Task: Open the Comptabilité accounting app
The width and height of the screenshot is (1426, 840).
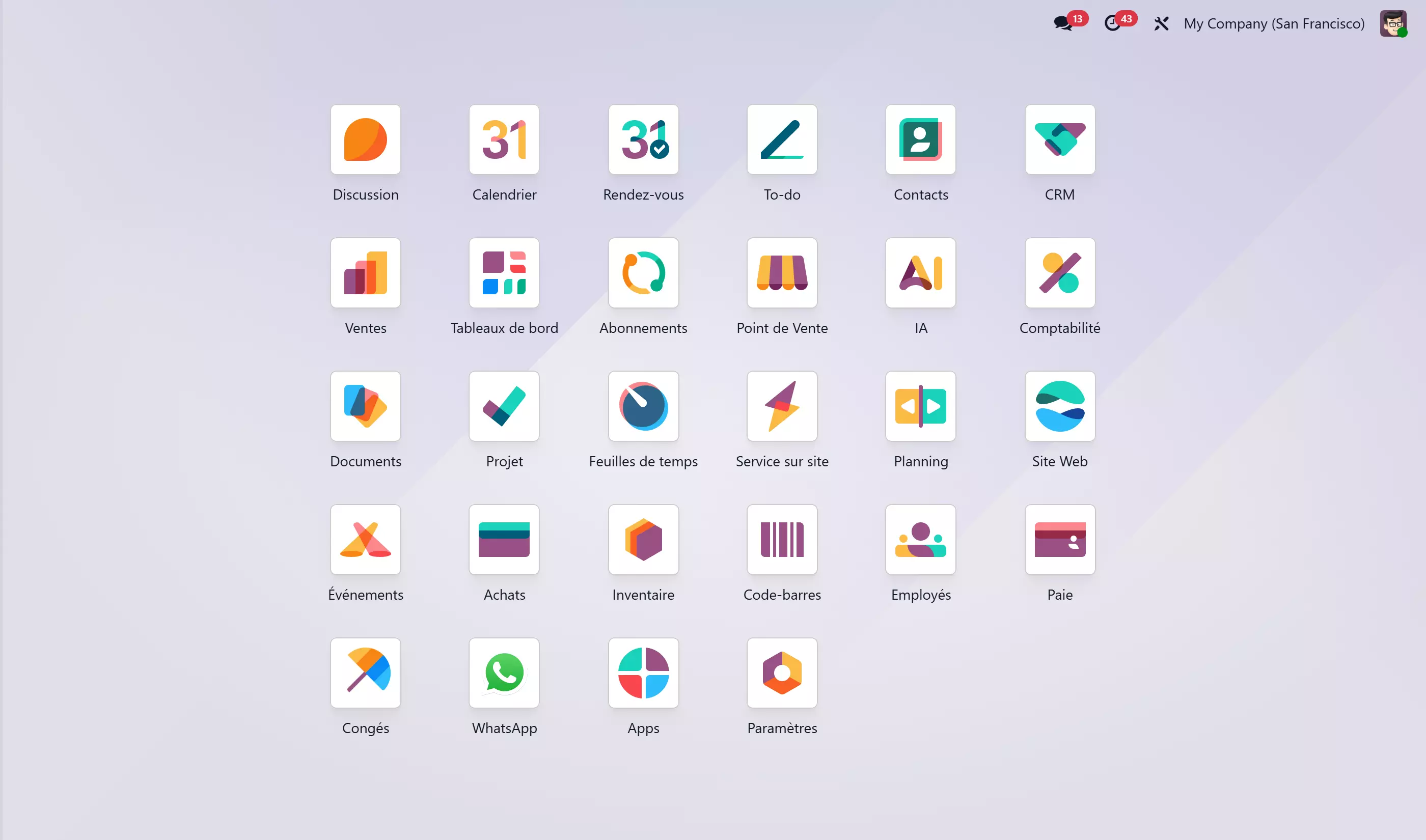Action: pos(1059,273)
